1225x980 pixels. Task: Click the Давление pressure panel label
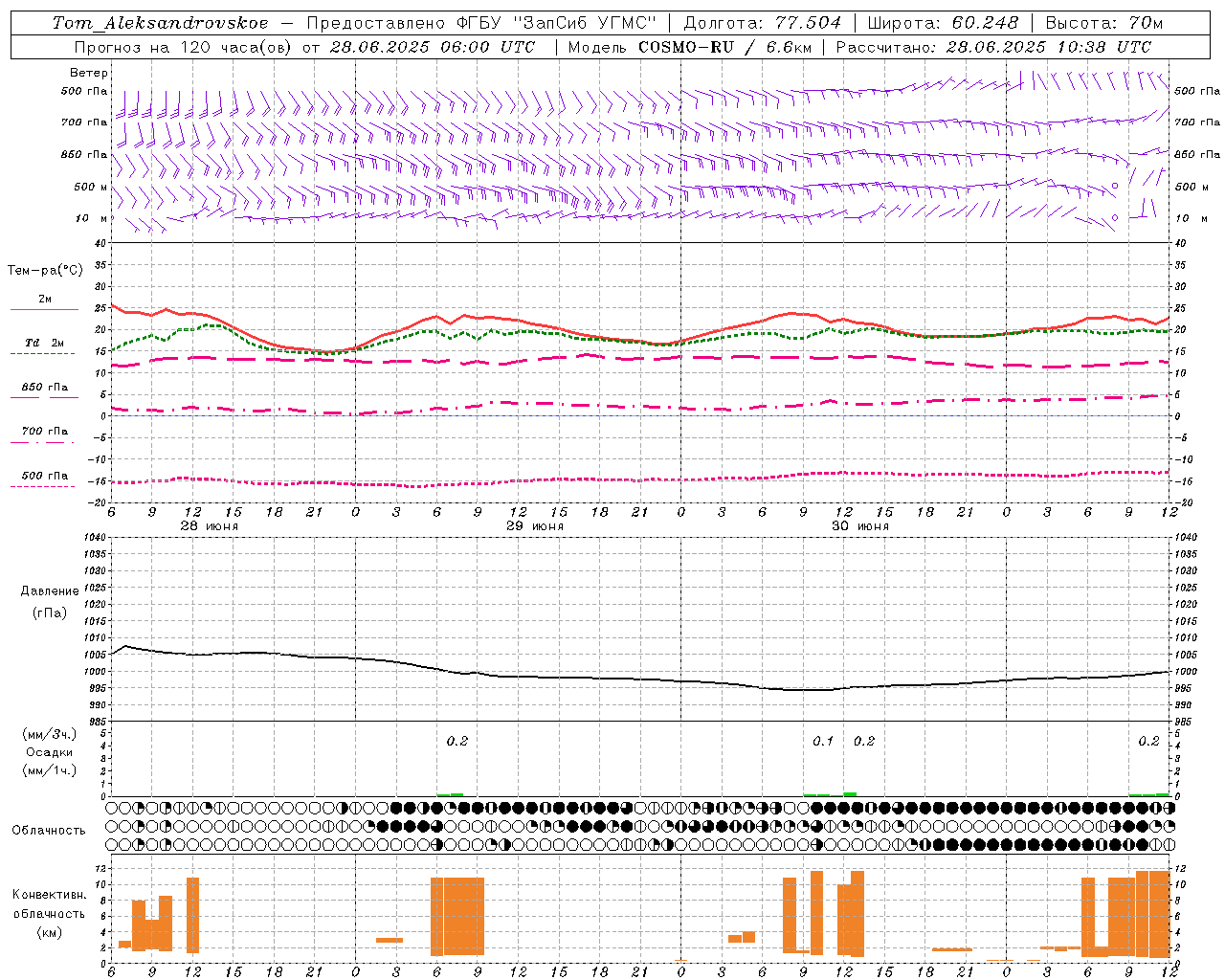click(50, 591)
